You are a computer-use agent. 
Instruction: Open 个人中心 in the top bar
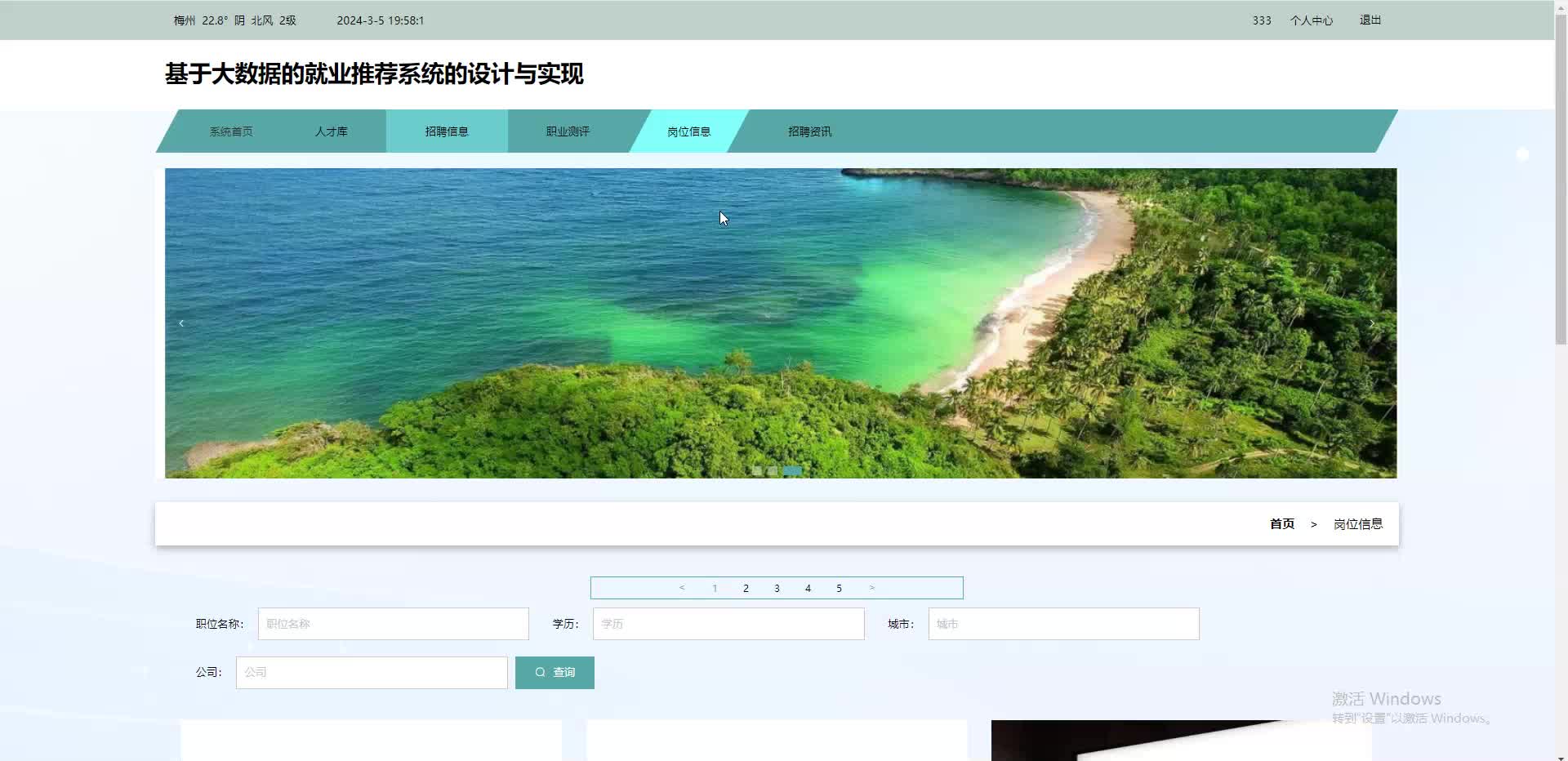coord(1312,20)
